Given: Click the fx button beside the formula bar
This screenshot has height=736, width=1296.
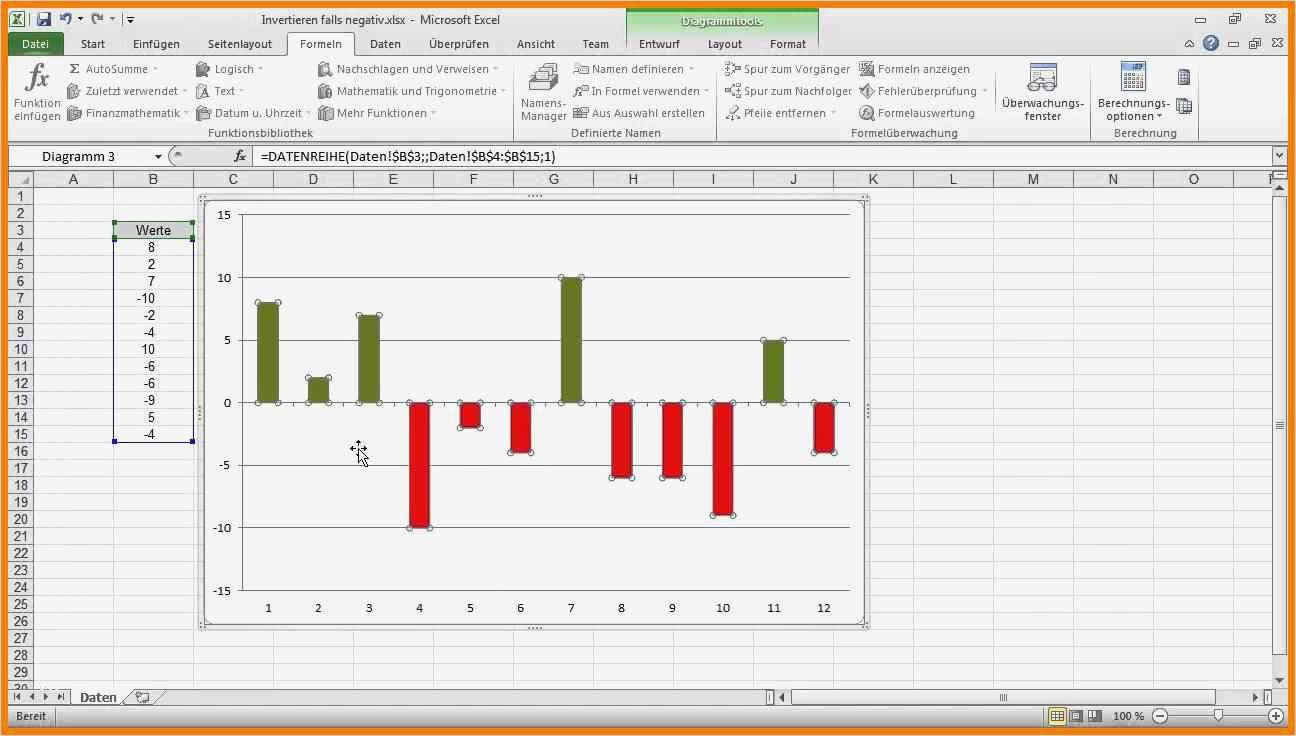Looking at the screenshot, I should 240,156.
